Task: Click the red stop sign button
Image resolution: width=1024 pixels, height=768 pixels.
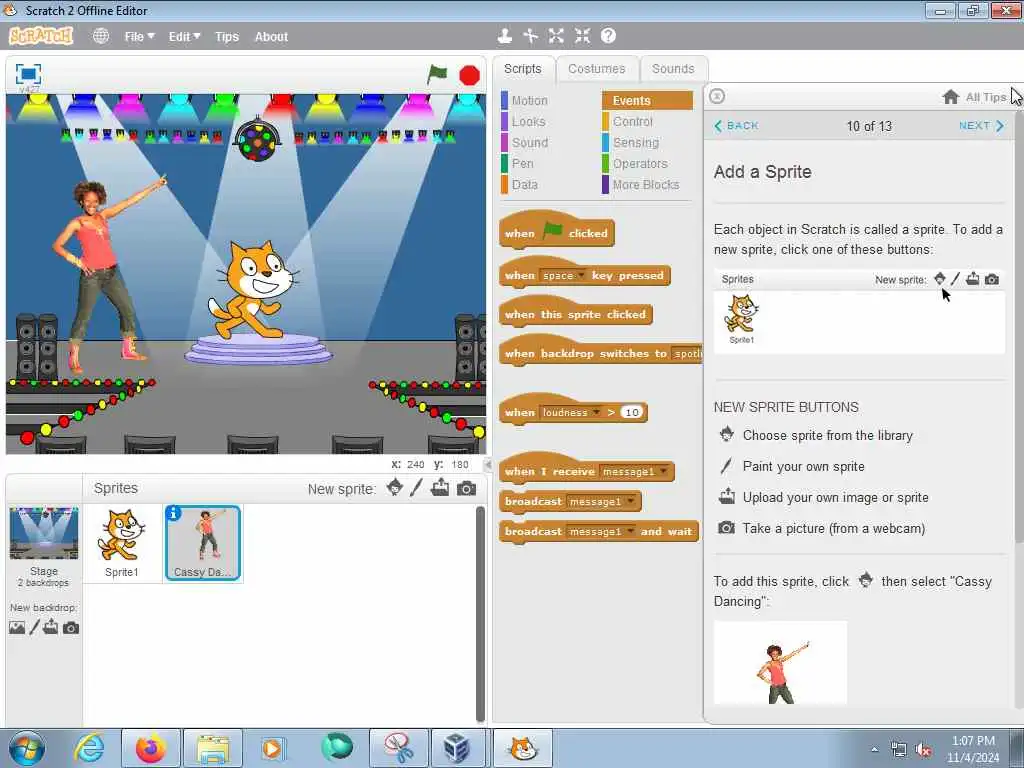Action: tap(469, 75)
